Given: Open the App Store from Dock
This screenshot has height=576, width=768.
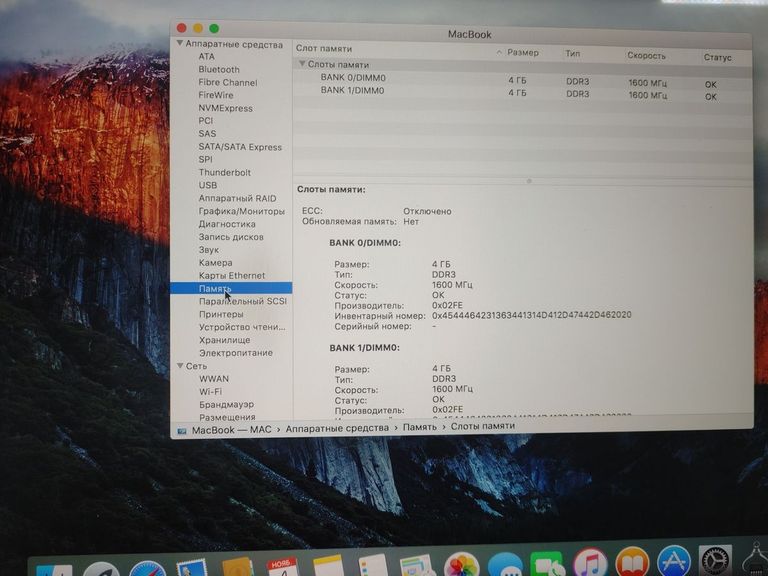Looking at the screenshot, I should coord(673,561).
